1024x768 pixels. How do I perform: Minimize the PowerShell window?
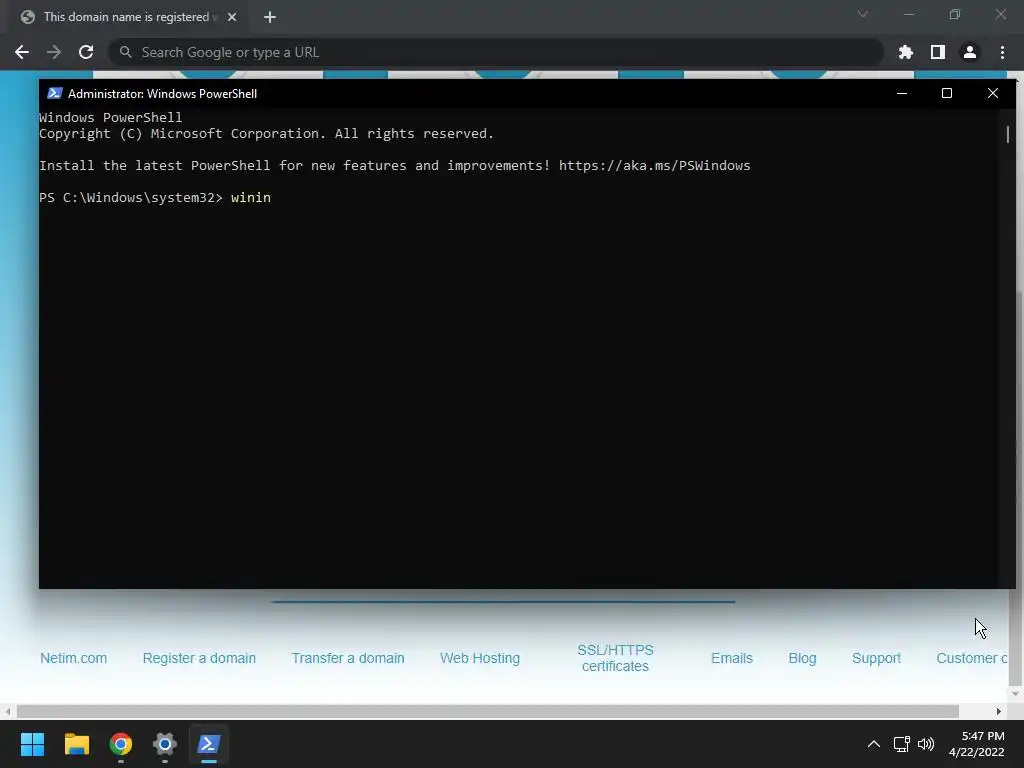click(x=902, y=93)
